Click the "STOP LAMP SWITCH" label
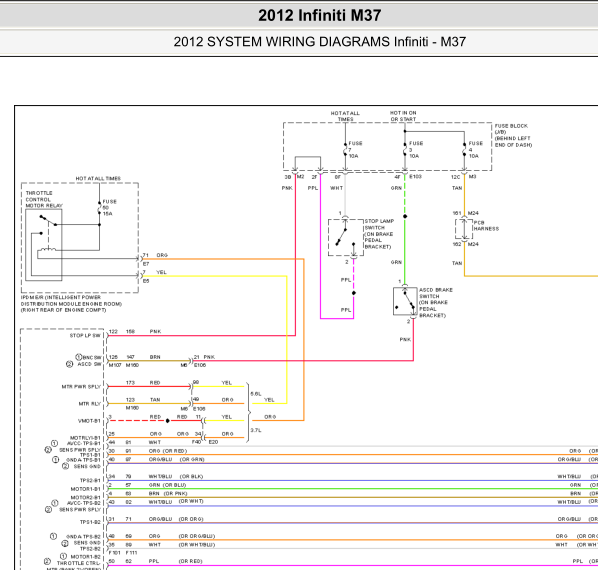 [x=379, y=234]
